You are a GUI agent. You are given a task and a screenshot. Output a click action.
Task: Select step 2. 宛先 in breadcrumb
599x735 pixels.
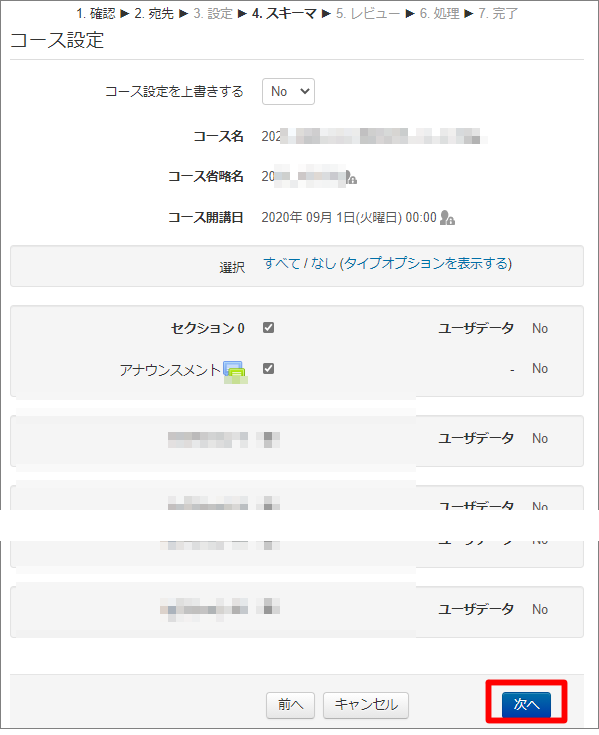click(x=154, y=14)
